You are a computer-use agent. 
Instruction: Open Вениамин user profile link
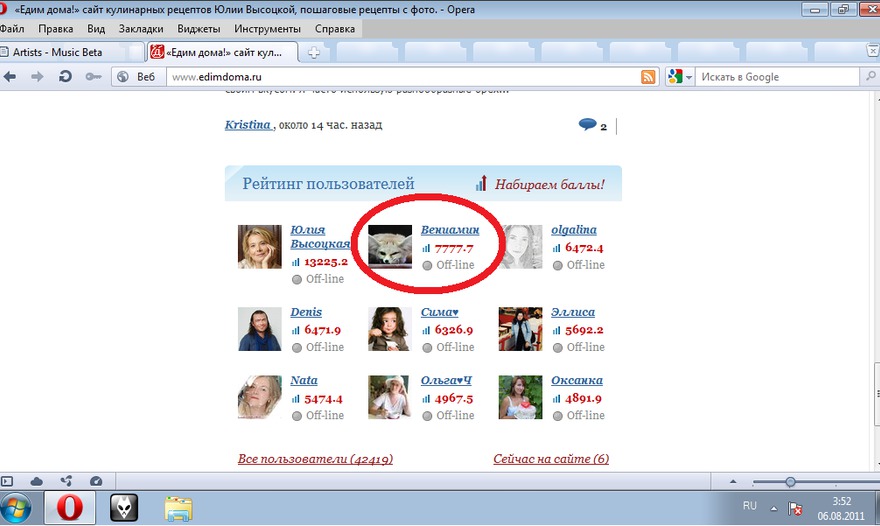[450, 229]
